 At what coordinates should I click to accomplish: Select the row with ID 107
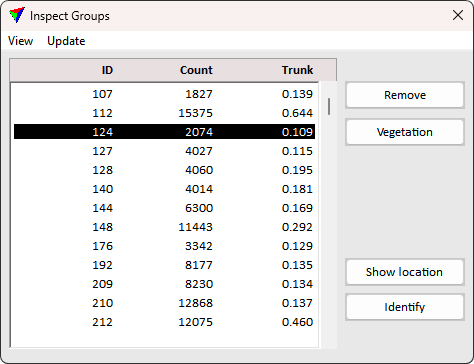click(164, 94)
